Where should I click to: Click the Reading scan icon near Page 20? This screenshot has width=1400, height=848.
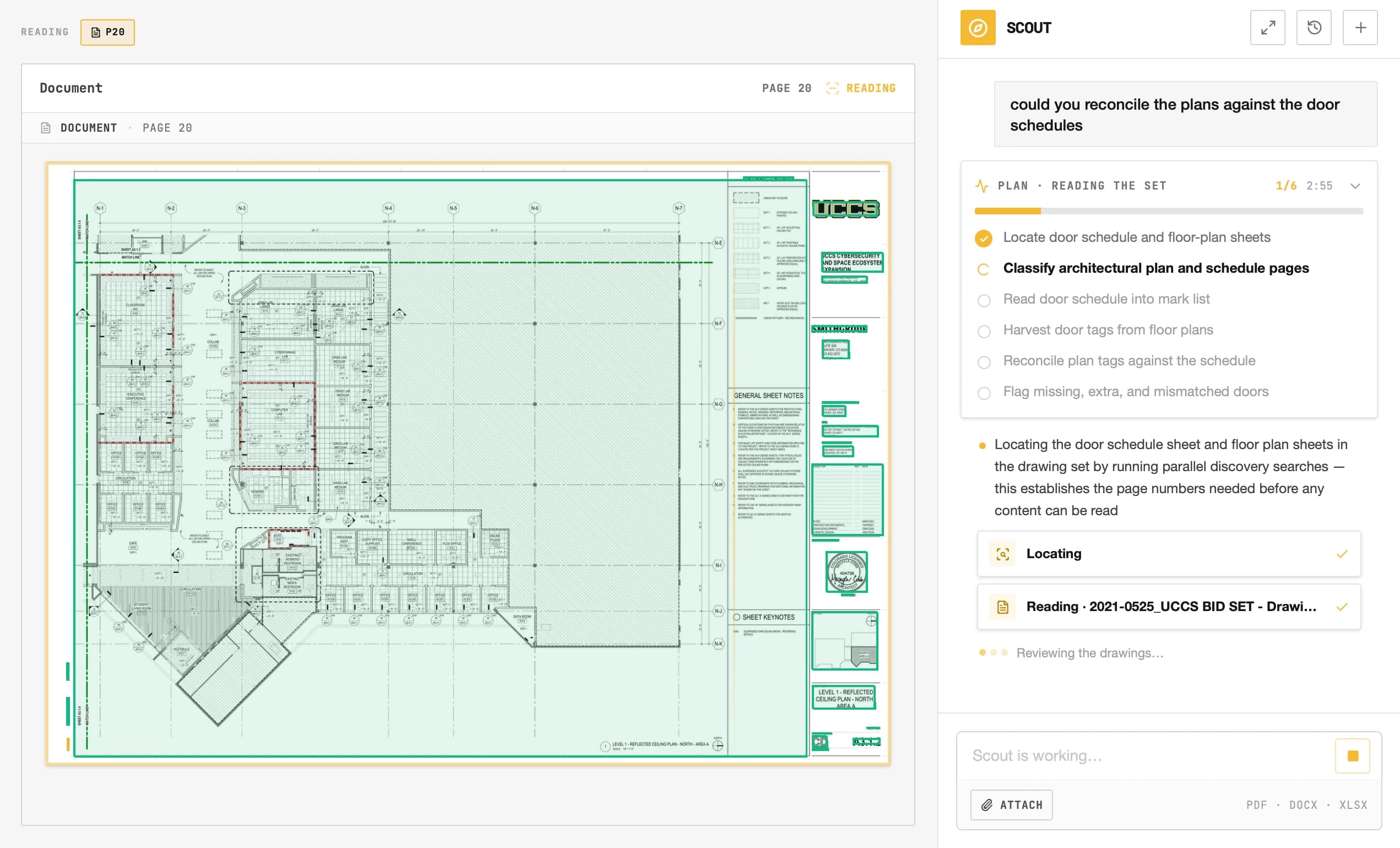click(832, 88)
